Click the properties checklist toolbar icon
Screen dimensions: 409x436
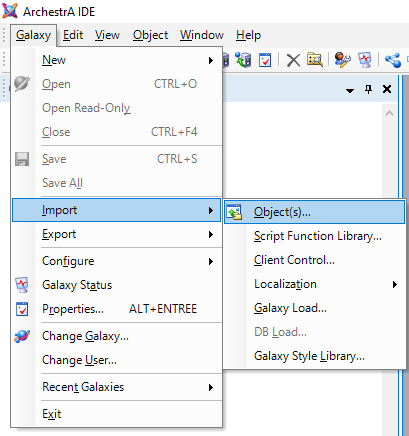tap(265, 60)
